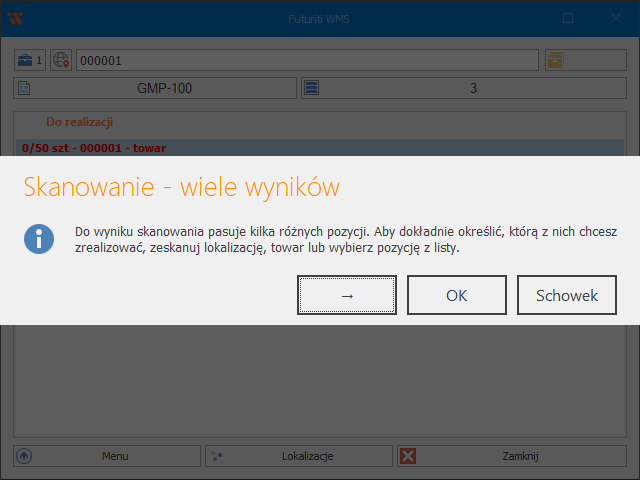Click the 'Do realizacji' section header
The height and width of the screenshot is (480, 640).
tap(79, 122)
